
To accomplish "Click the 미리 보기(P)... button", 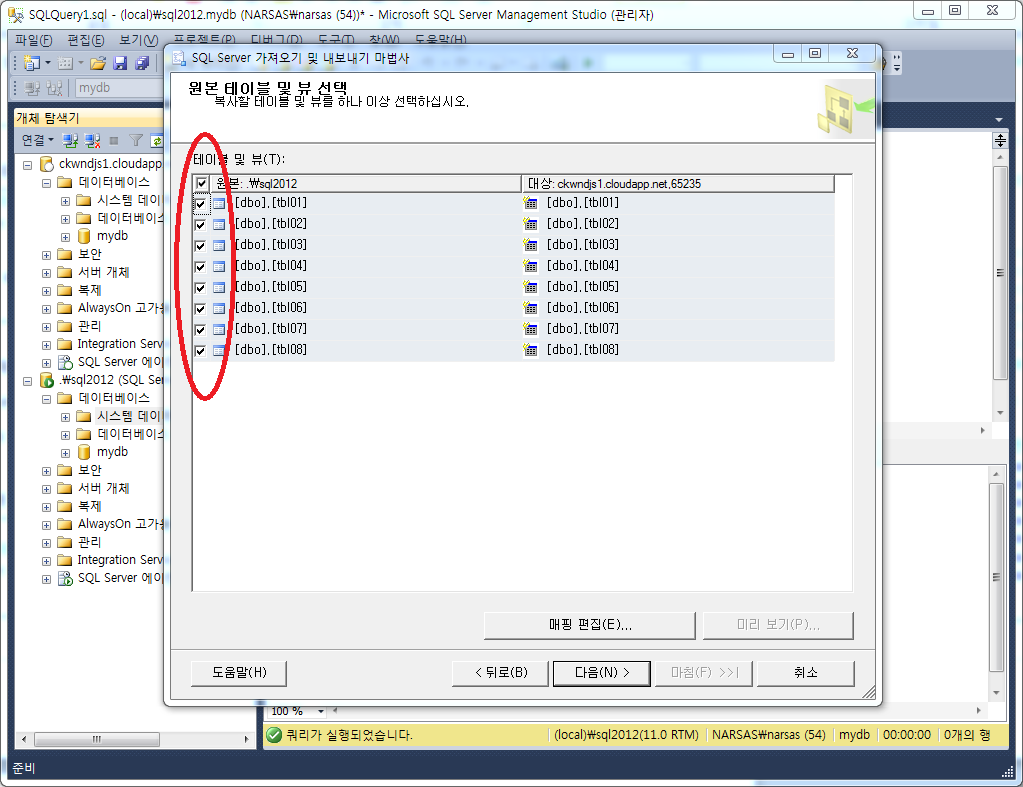I will [778, 625].
